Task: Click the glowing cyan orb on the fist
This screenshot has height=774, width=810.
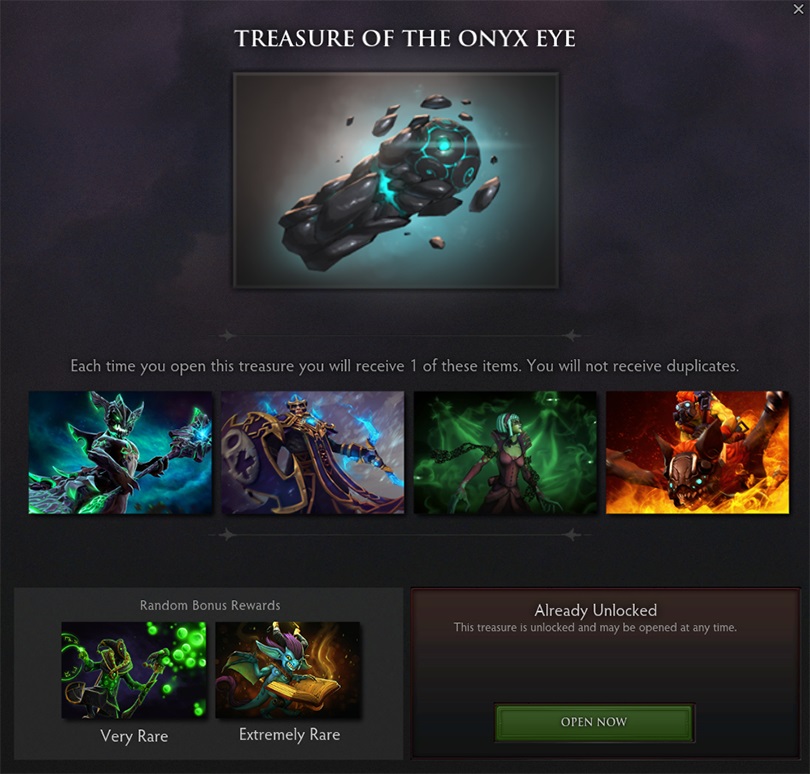Action: [x=443, y=146]
